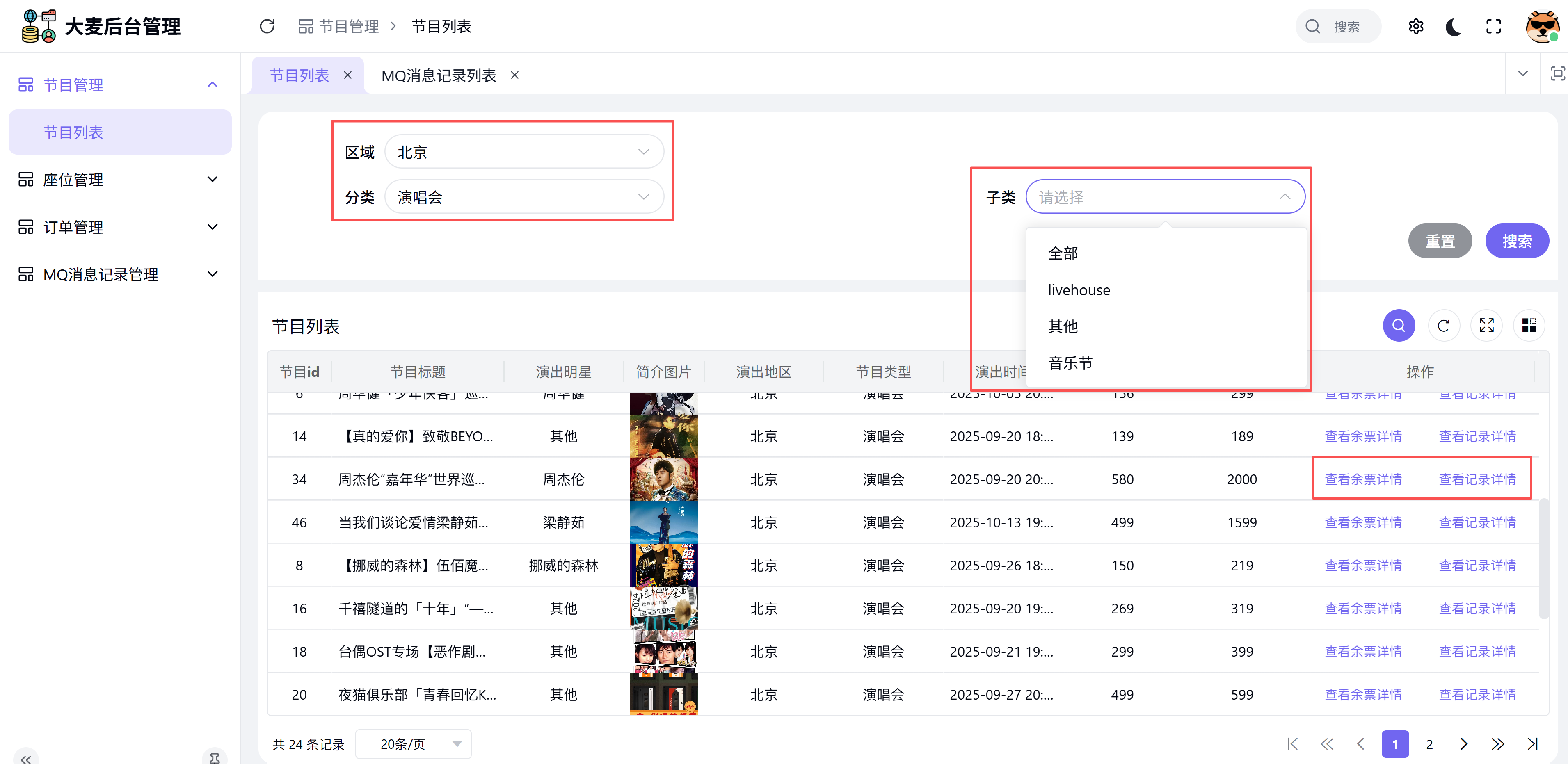Open the settings gear icon
The height and width of the screenshot is (764, 1568).
(x=1415, y=26)
